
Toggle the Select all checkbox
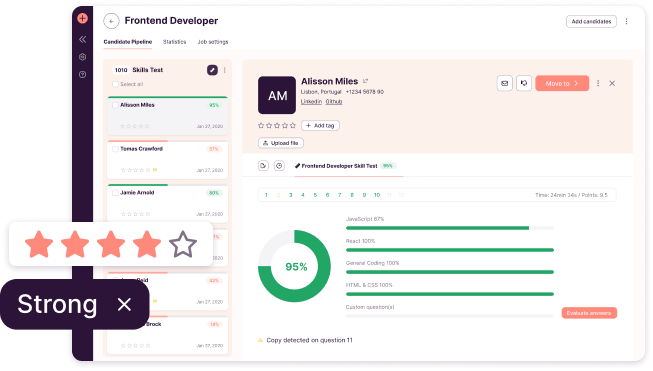(x=115, y=84)
